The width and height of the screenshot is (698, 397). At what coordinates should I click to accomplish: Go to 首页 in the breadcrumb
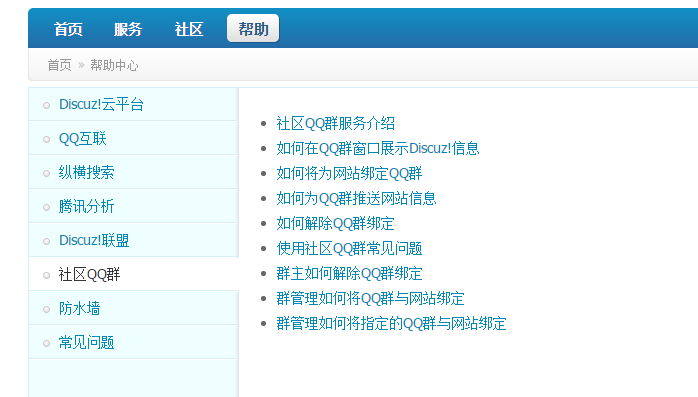60,65
